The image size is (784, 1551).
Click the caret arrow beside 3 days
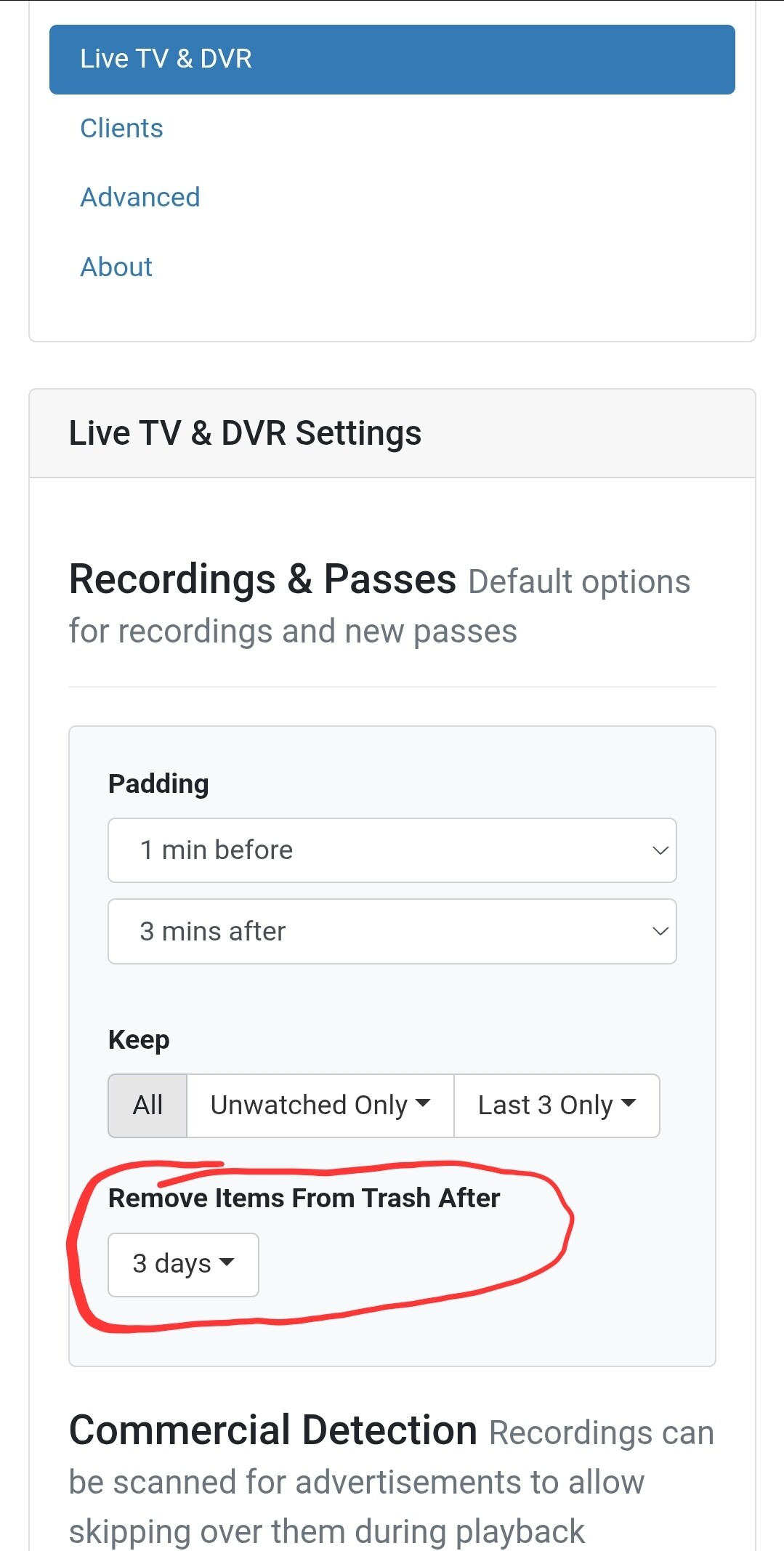(x=227, y=1262)
